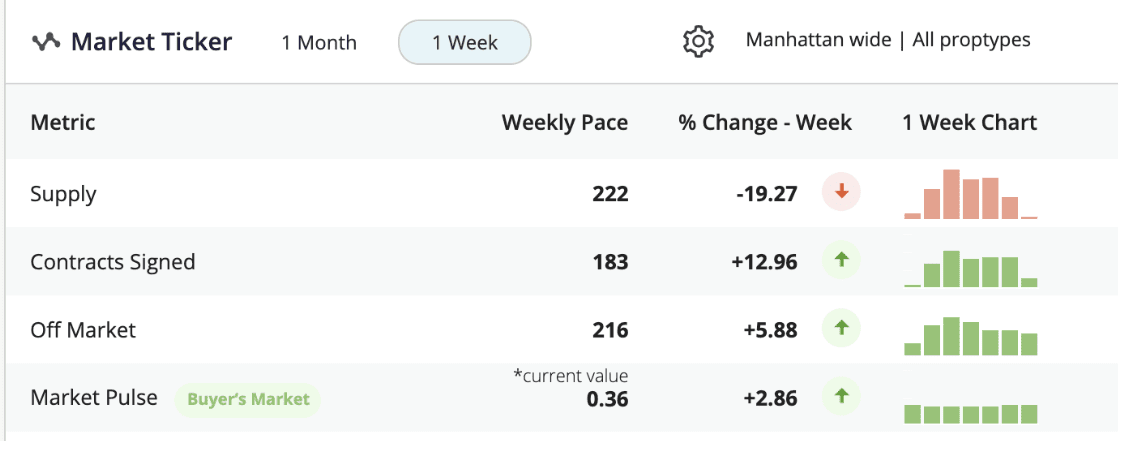
Task: Click the Market Pulse metric label
Action: coord(94,398)
